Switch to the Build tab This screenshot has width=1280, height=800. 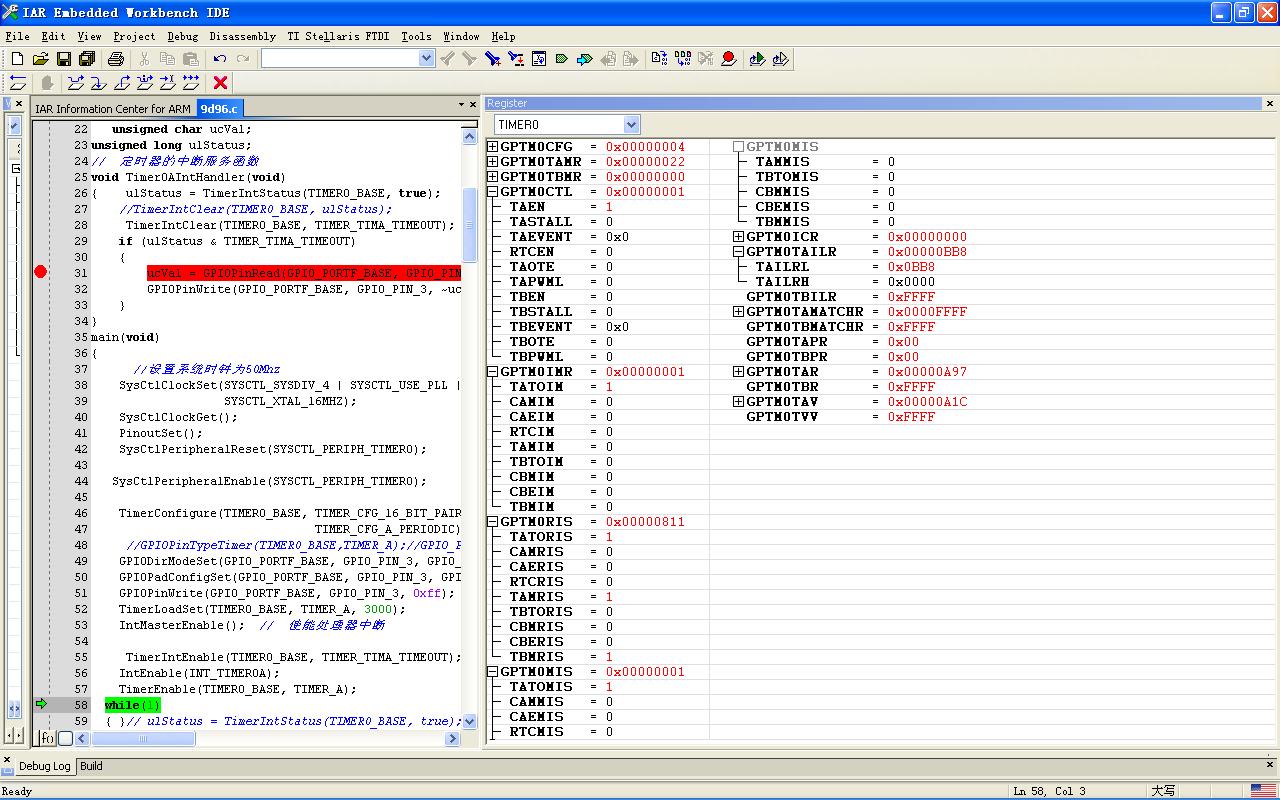tap(91, 766)
